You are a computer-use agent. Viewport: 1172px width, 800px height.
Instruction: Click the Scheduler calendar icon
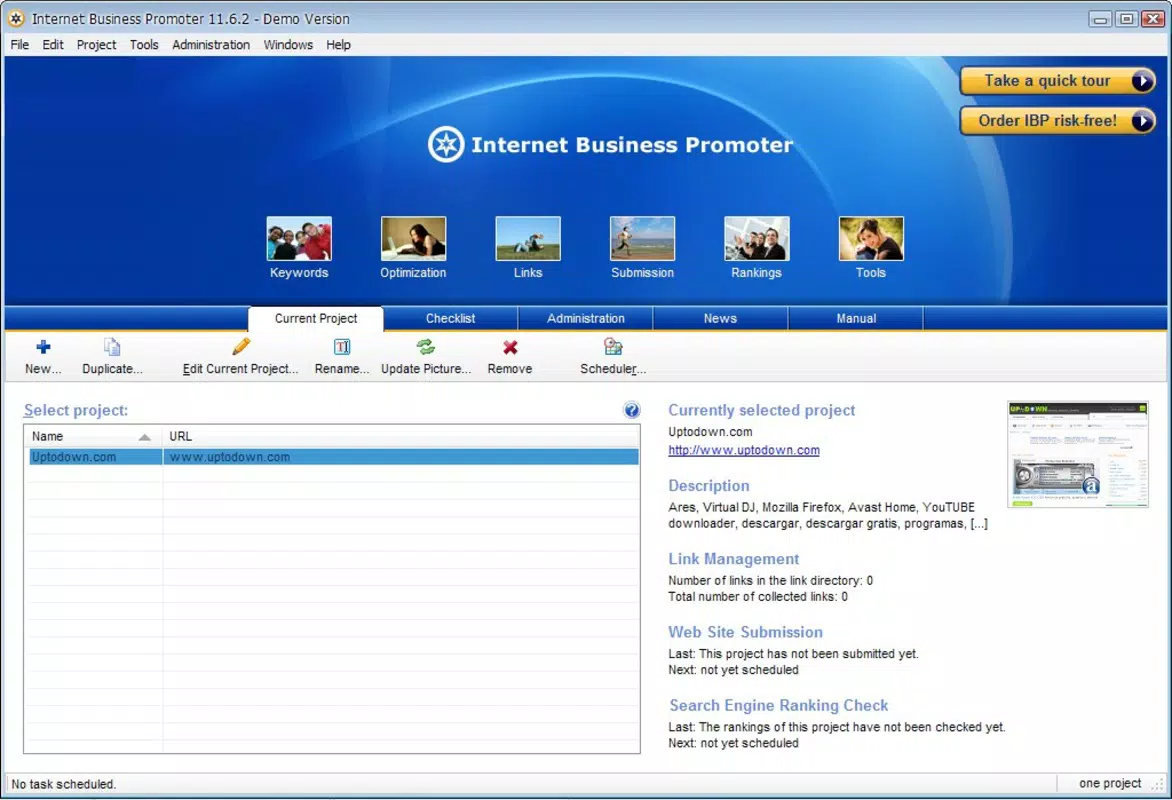pos(613,346)
